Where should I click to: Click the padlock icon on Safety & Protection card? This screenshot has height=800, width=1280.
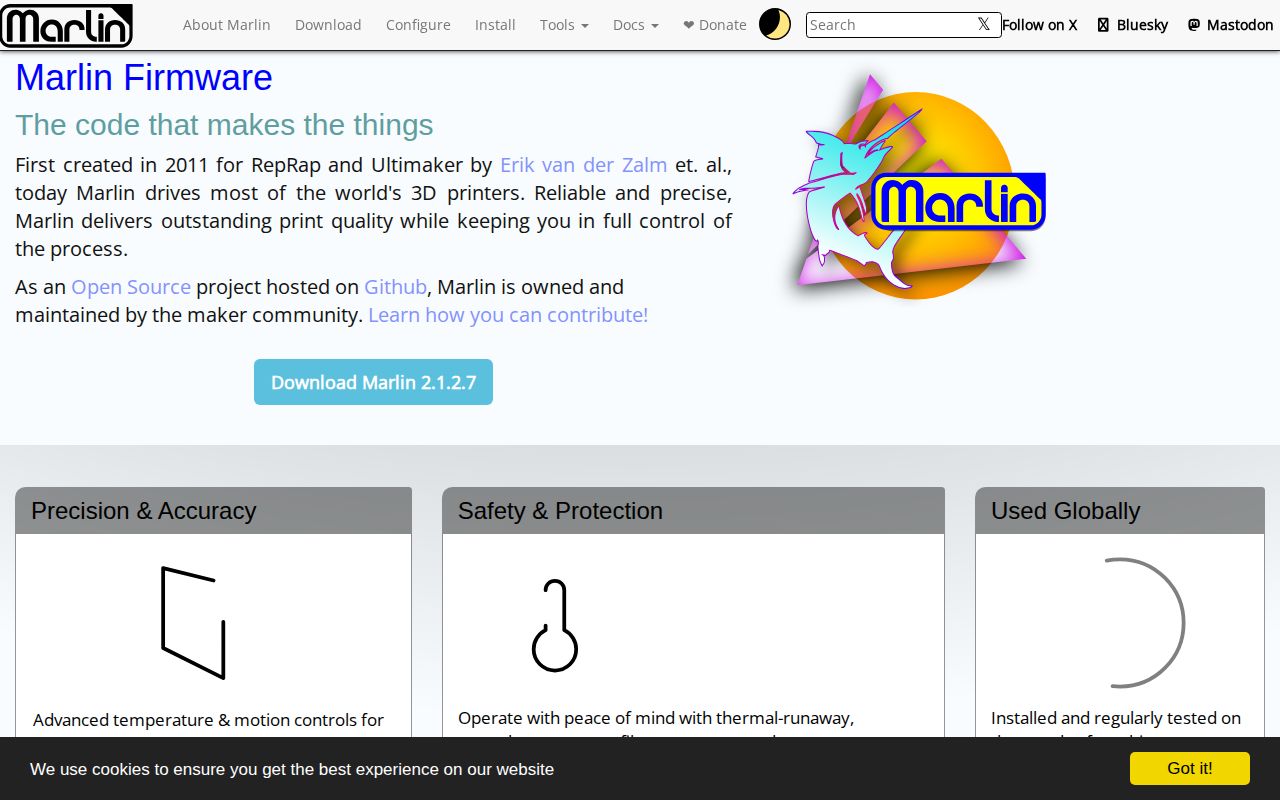[556, 623]
